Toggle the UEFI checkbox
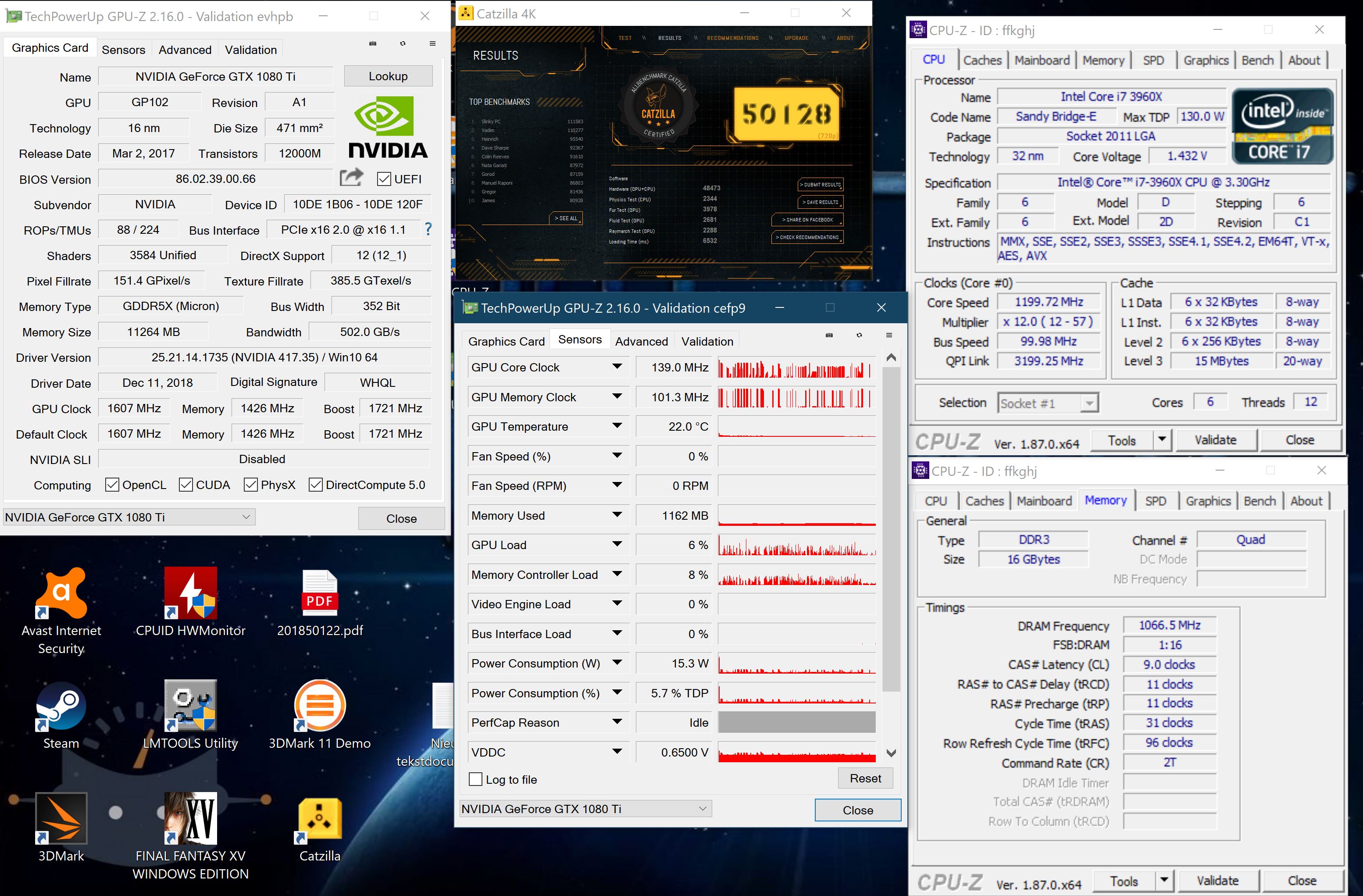This screenshot has width=1363, height=896. [x=384, y=179]
